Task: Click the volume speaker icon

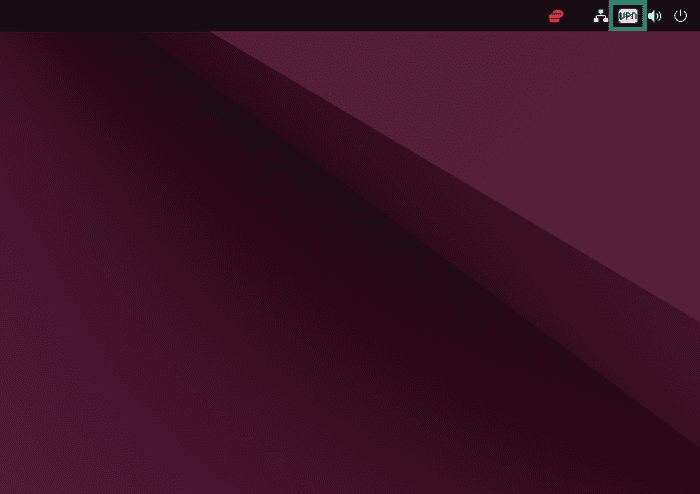Action: coord(654,16)
